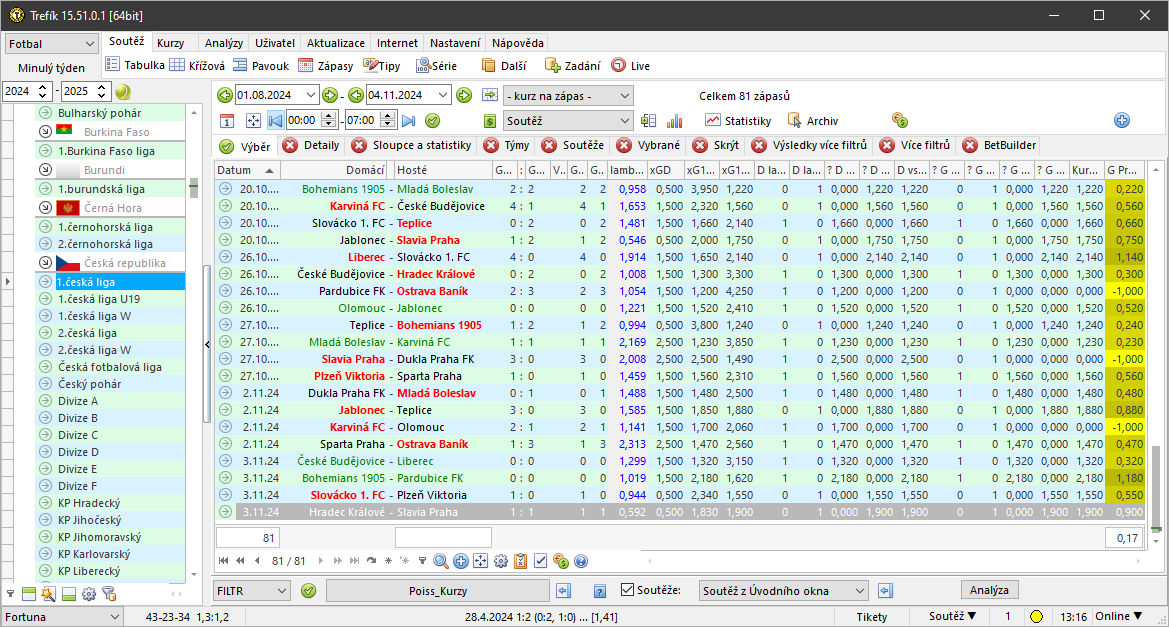Move the end date 04.11.2024 one step forward
Viewport: 1169px width, 627px height.
tap(464, 95)
